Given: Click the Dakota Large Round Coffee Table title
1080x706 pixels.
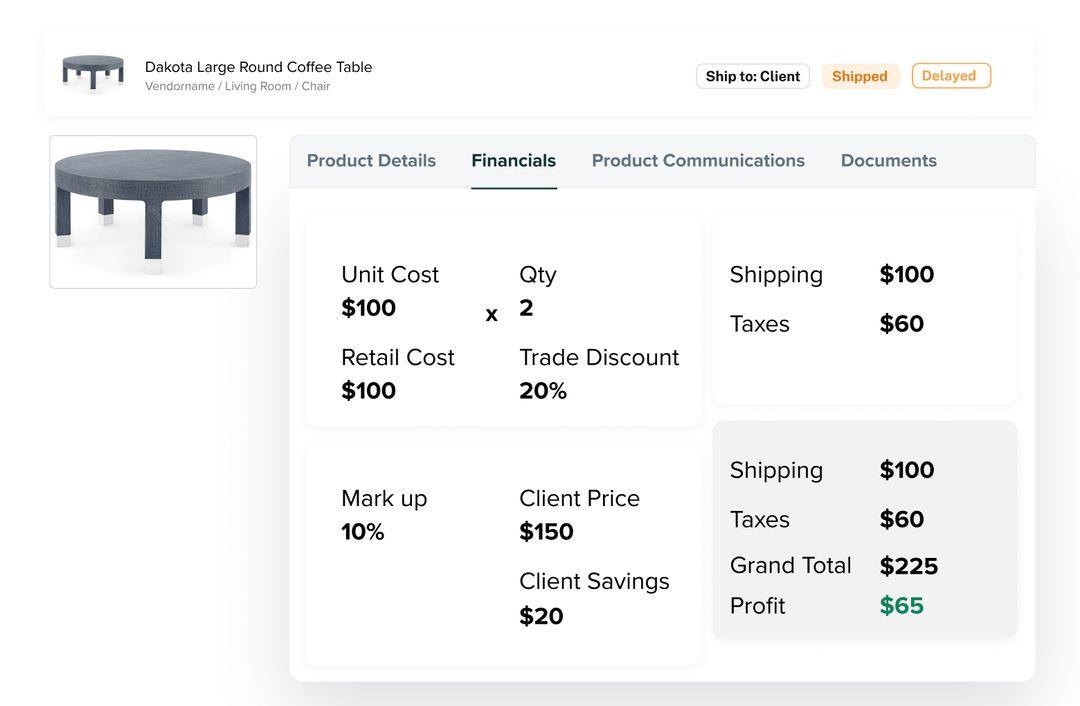Looking at the screenshot, I should tap(258, 67).
